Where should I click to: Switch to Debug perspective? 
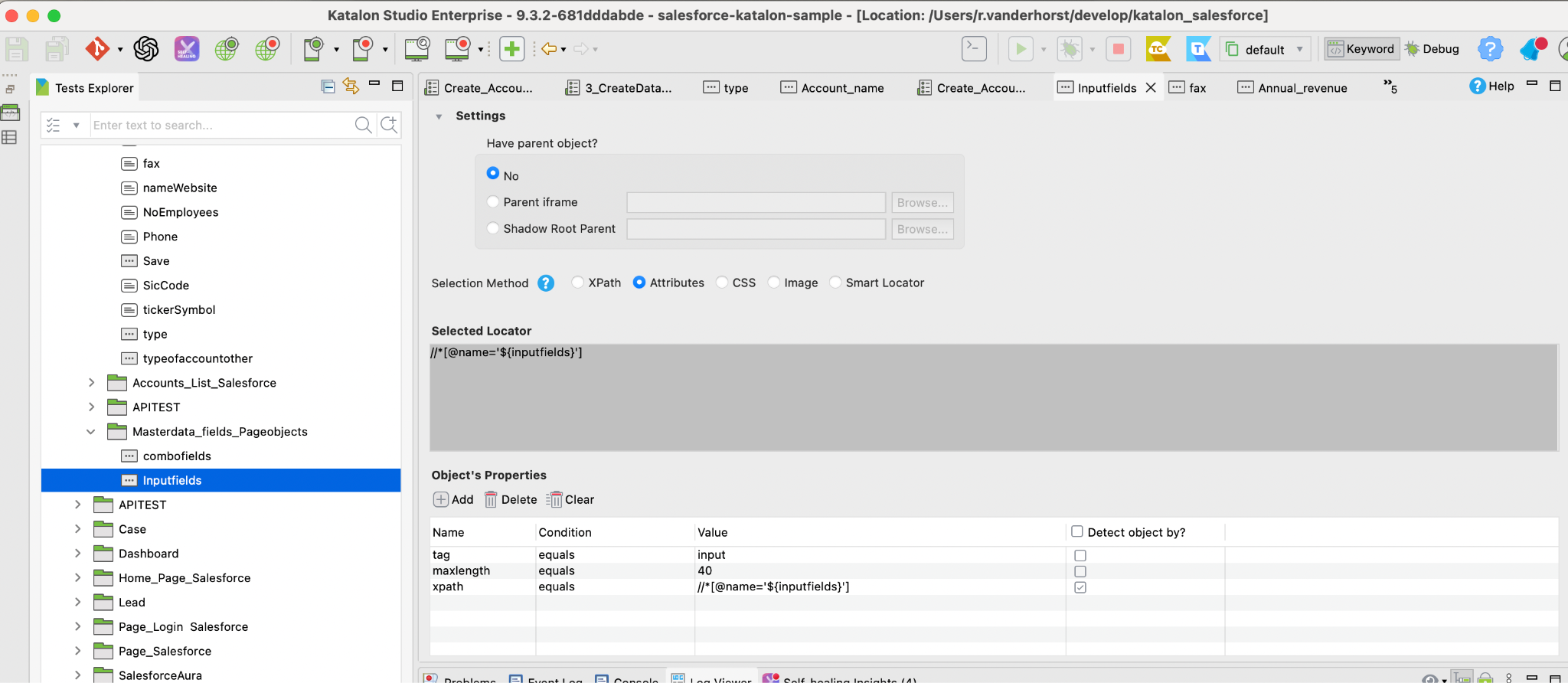tap(1432, 49)
